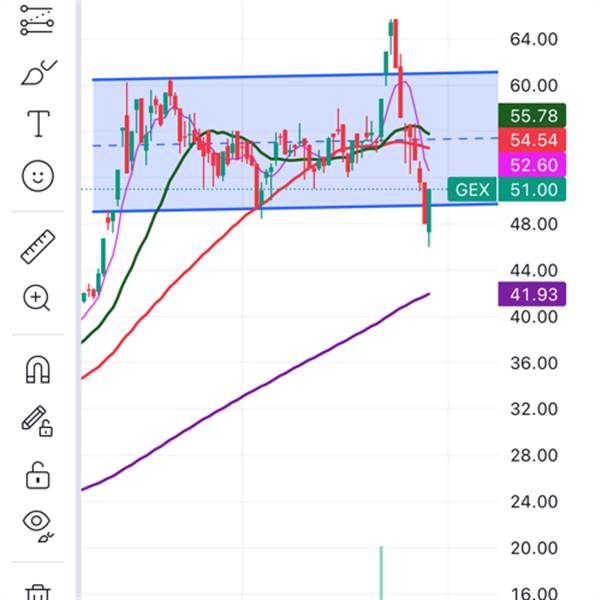Click the 48.00 price axis tick
The image size is (600, 600).
coord(533,224)
